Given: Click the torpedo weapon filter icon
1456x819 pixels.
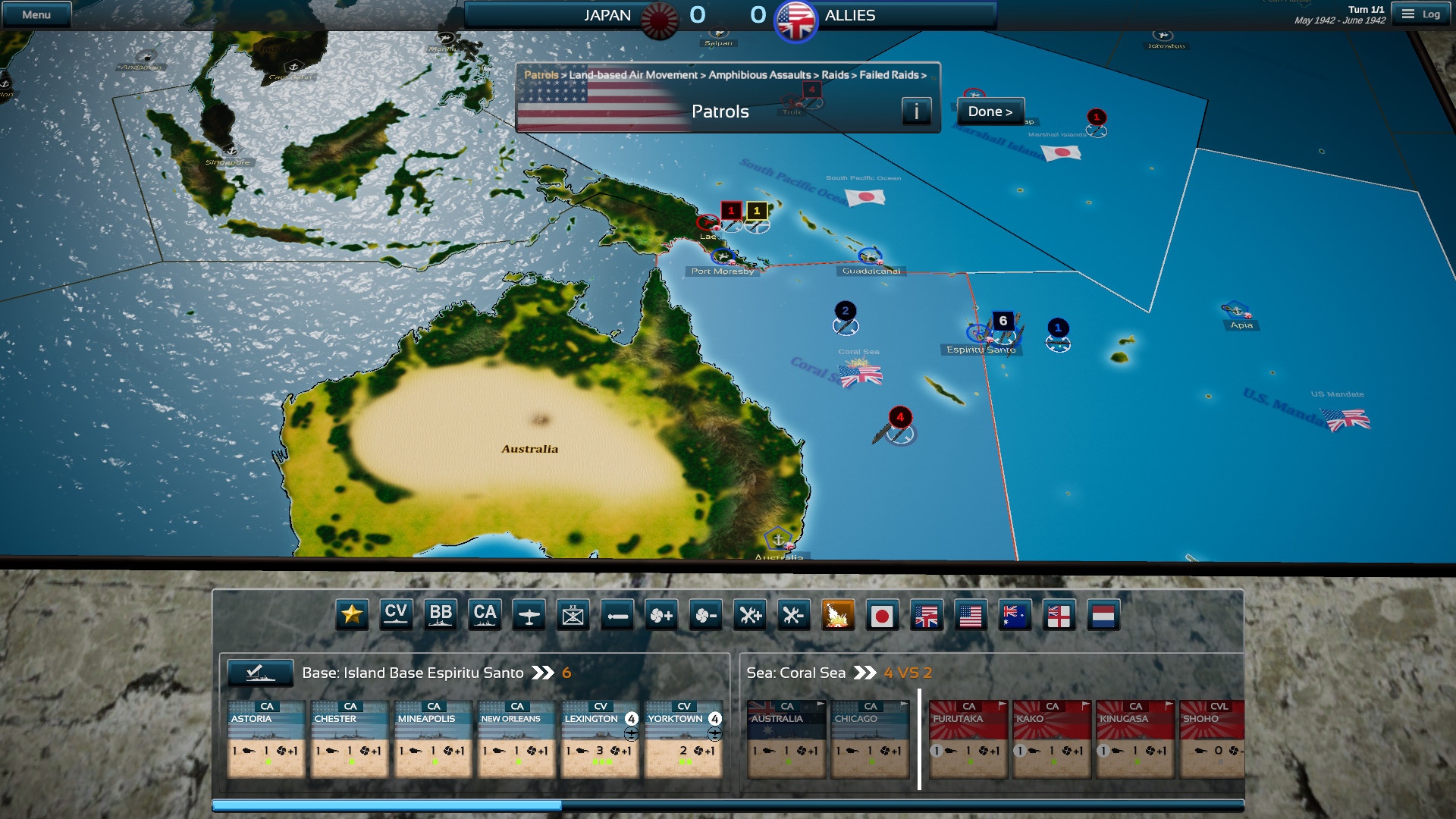Looking at the screenshot, I should (617, 615).
